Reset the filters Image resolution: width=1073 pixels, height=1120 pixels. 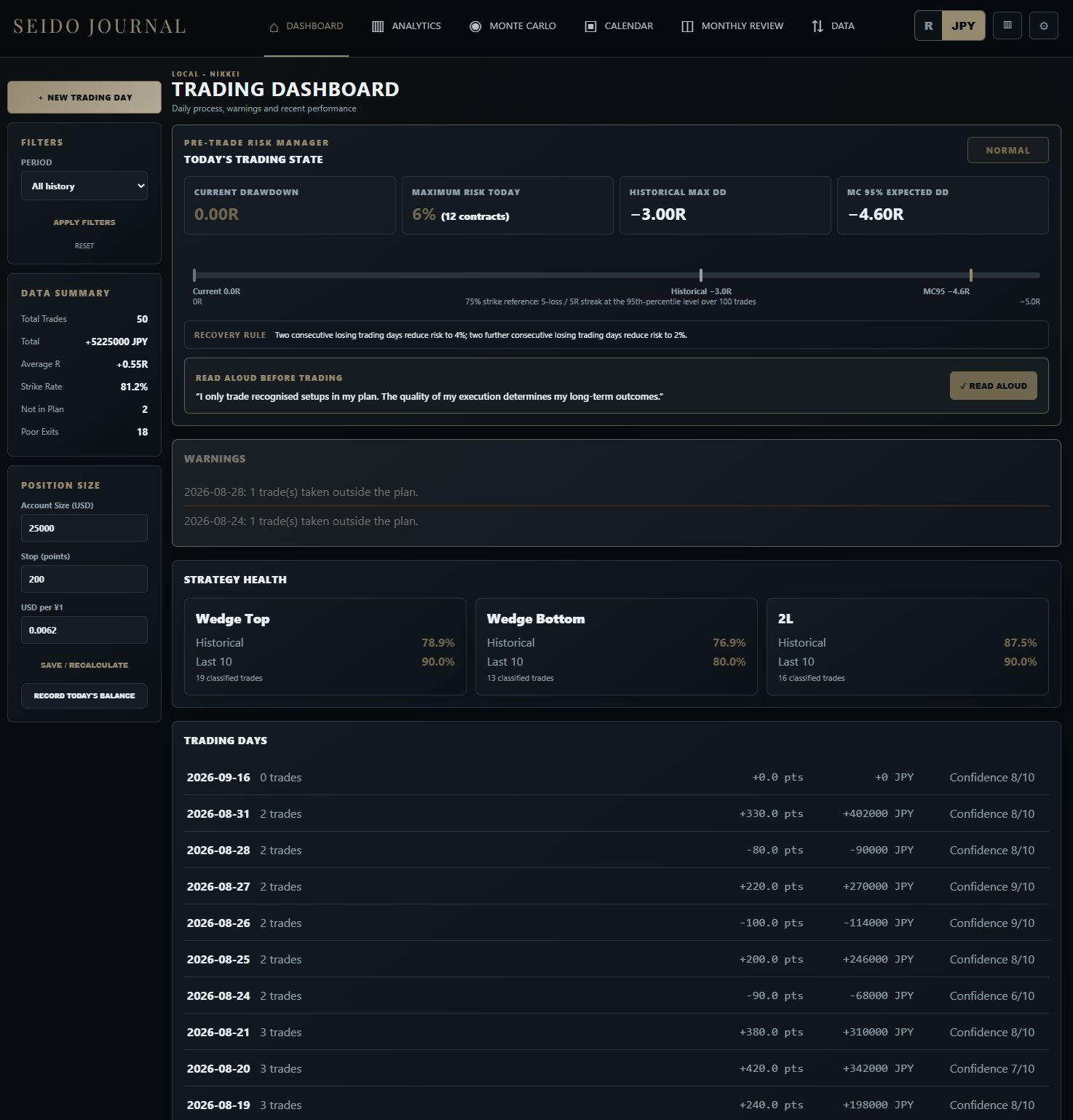(x=84, y=246)
